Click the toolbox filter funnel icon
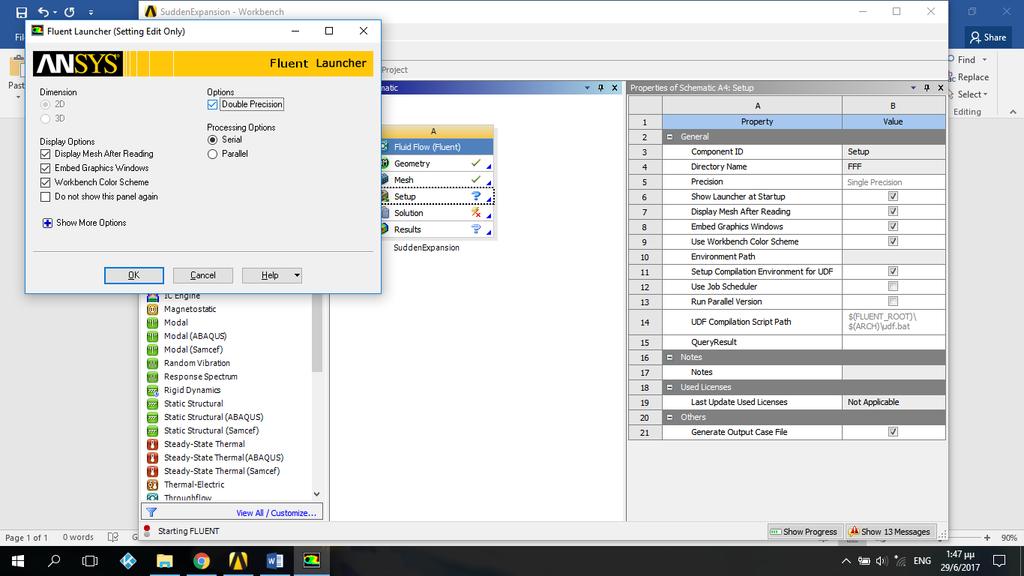The height and width of the screenshot is (576, 1024). point(151,513)
